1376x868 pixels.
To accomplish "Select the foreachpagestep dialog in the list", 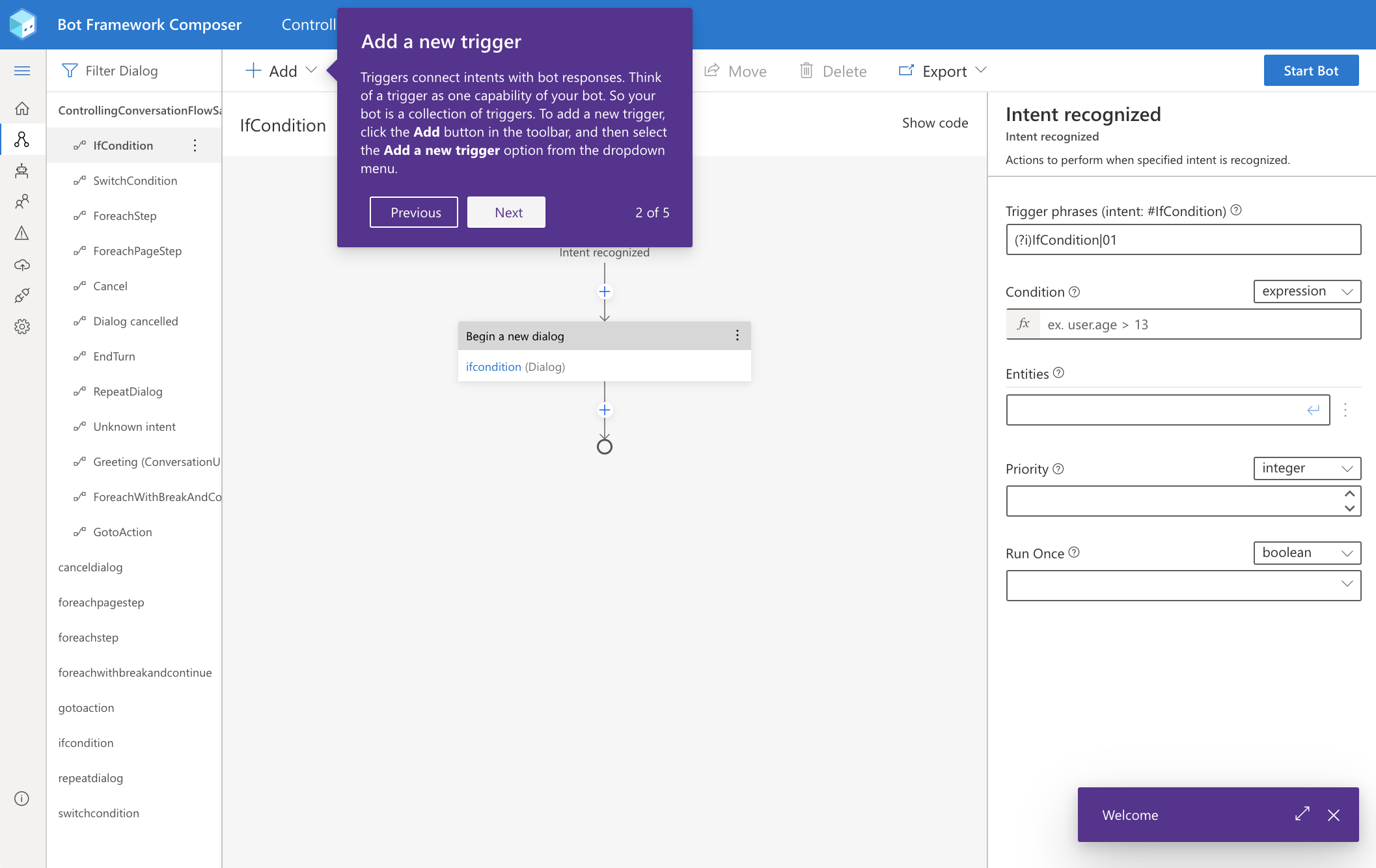I will 101,603.
